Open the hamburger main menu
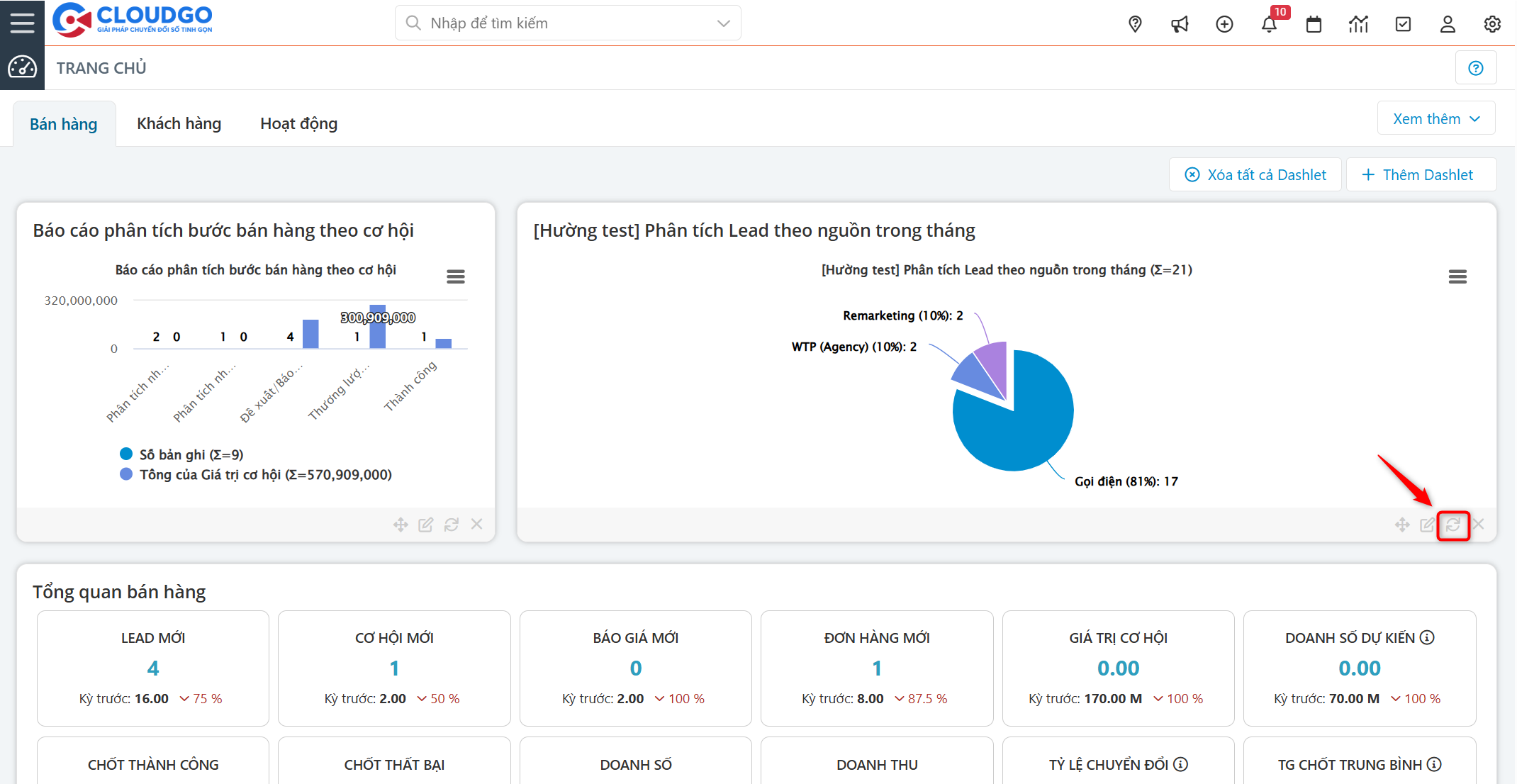 [22, 23]
